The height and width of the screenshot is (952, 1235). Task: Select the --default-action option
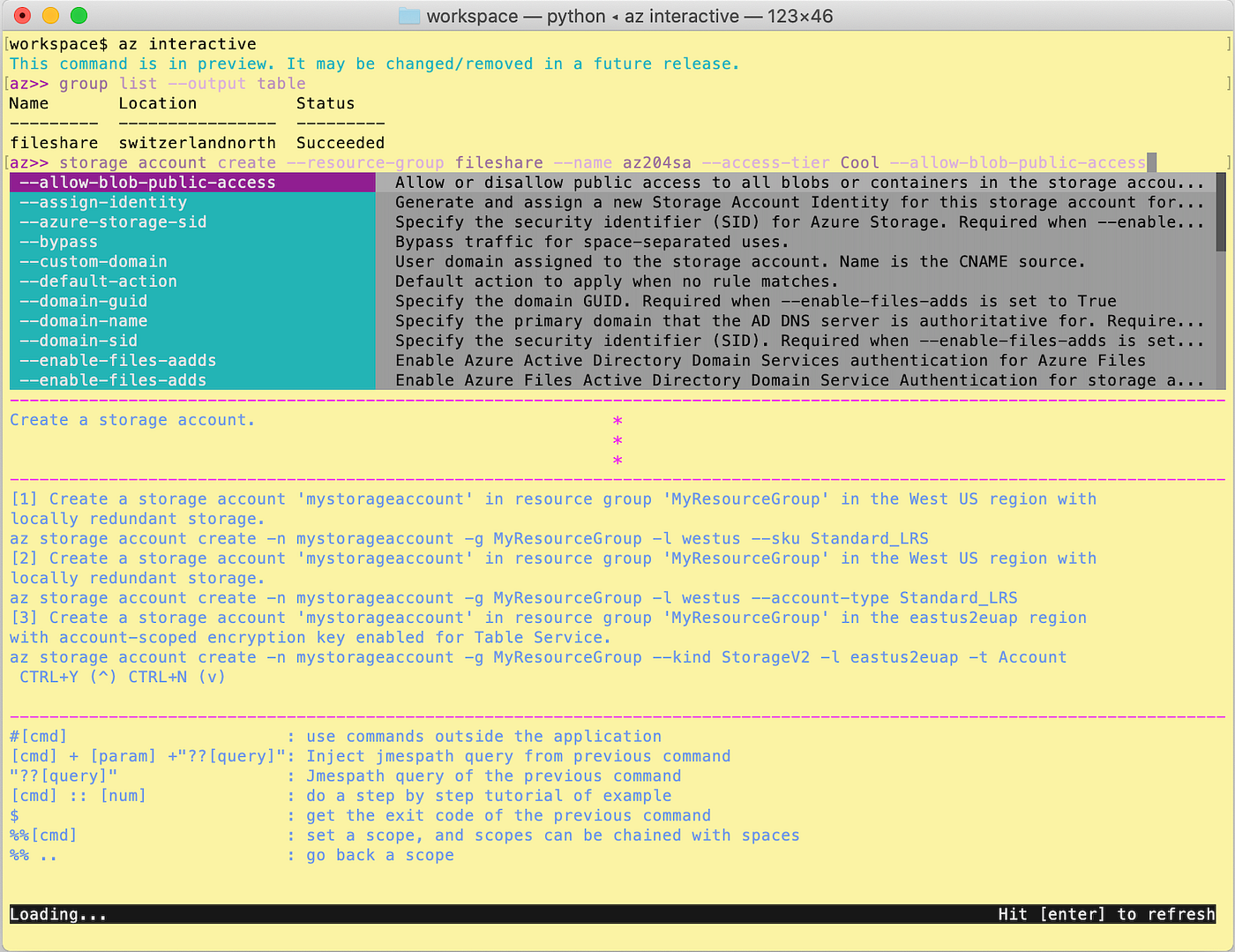click(x=192, y=281)
